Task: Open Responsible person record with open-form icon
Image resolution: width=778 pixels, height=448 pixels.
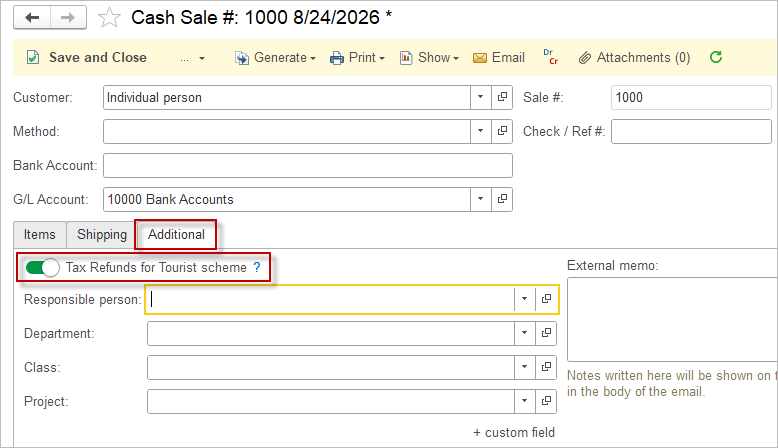Action: tap(546, 299)
